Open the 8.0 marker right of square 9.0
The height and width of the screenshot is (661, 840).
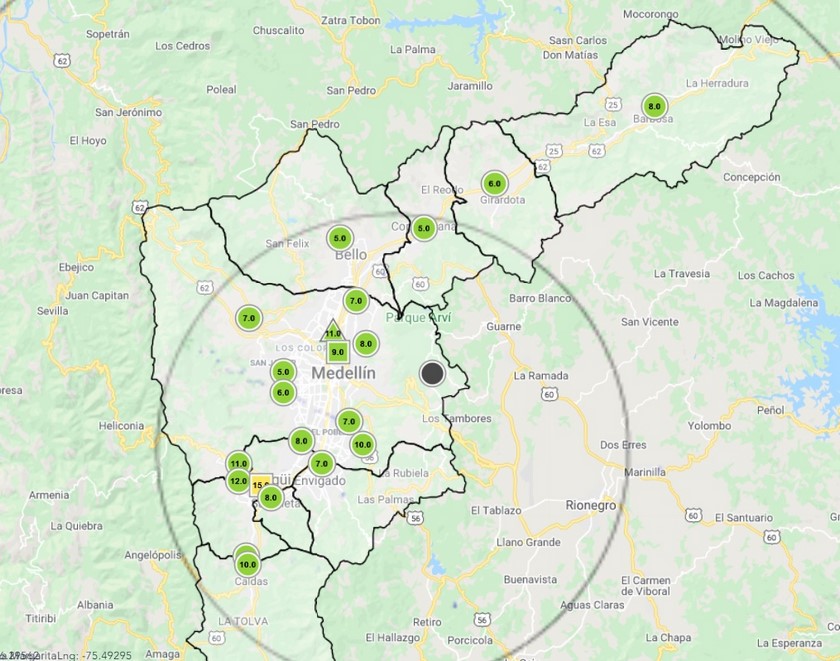366,344
